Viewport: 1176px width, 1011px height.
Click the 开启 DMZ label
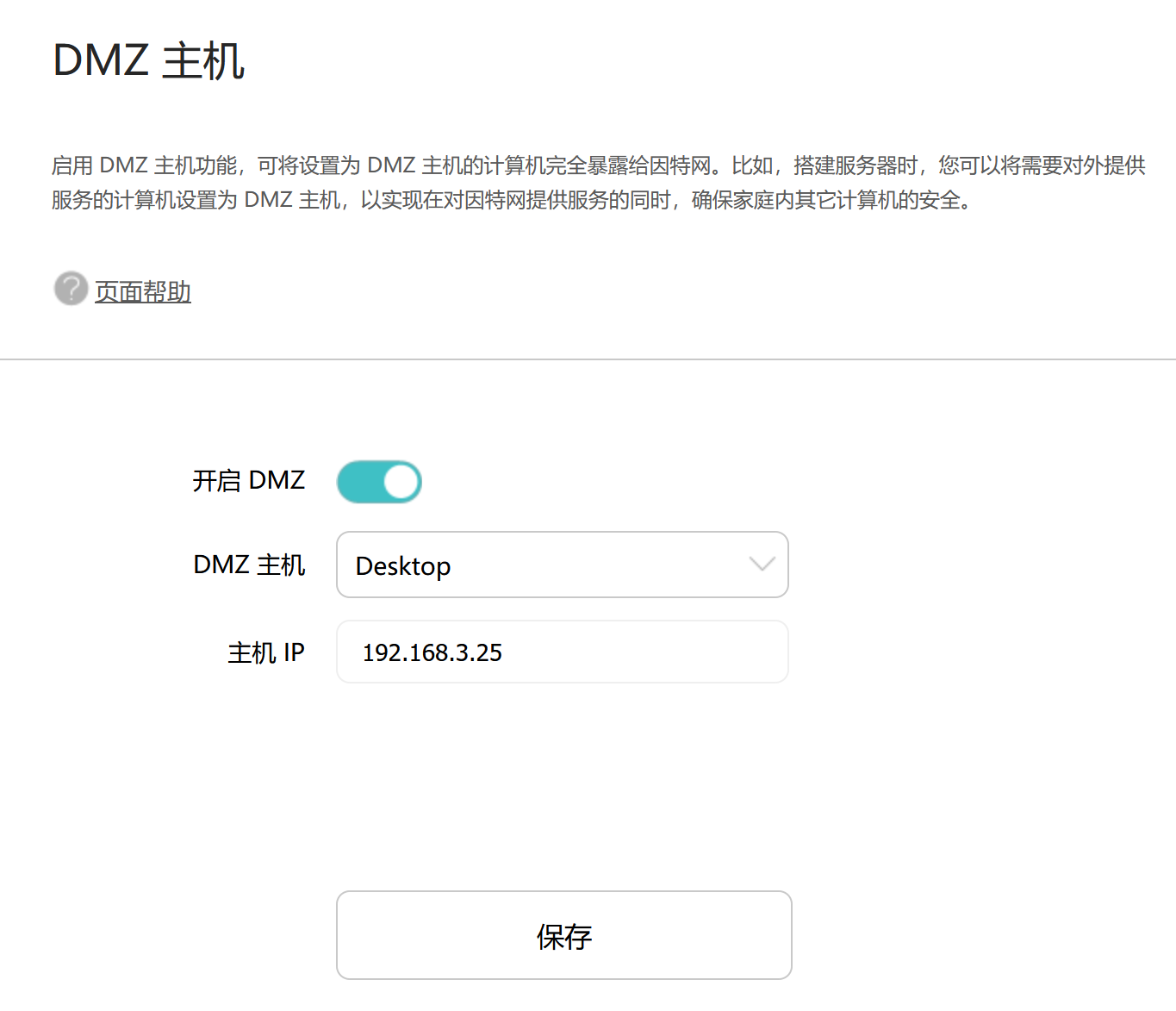pyautogui.click(x=249, y=480)
